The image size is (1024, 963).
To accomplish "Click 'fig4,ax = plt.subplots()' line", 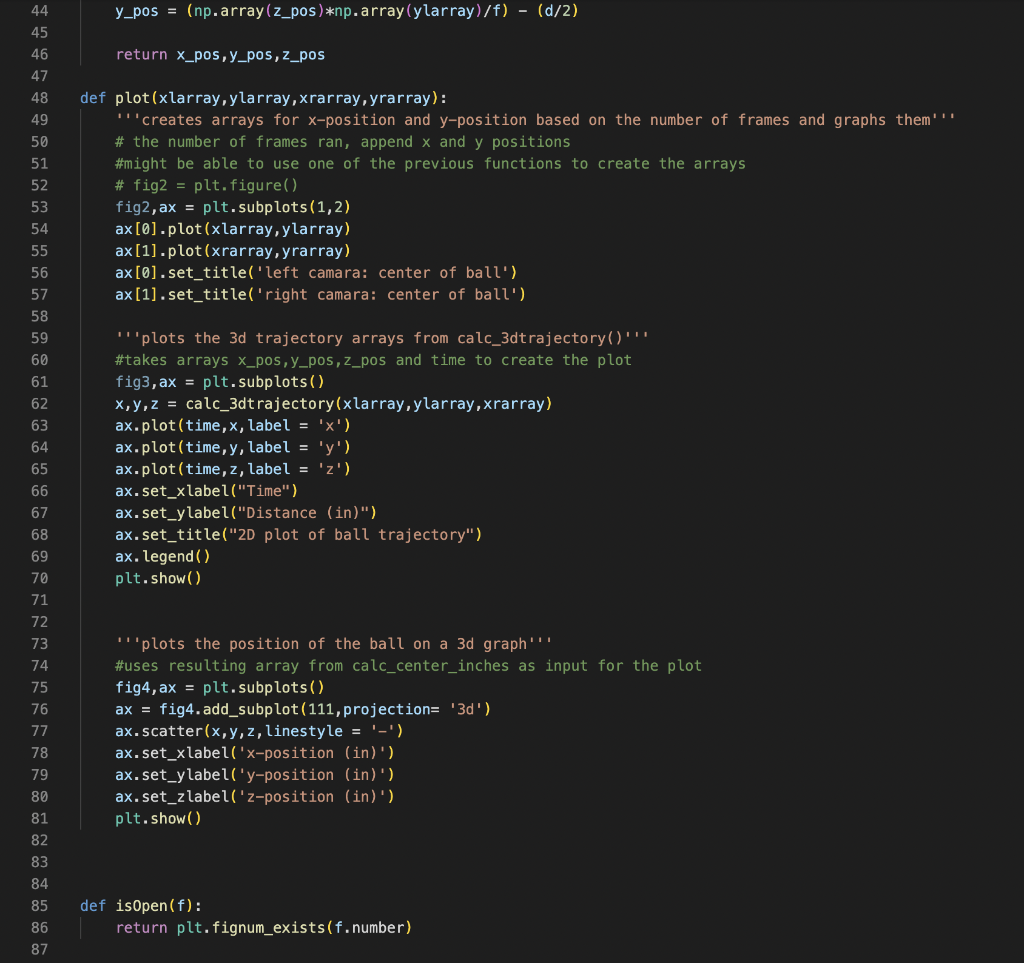I will tap(220, 687).
